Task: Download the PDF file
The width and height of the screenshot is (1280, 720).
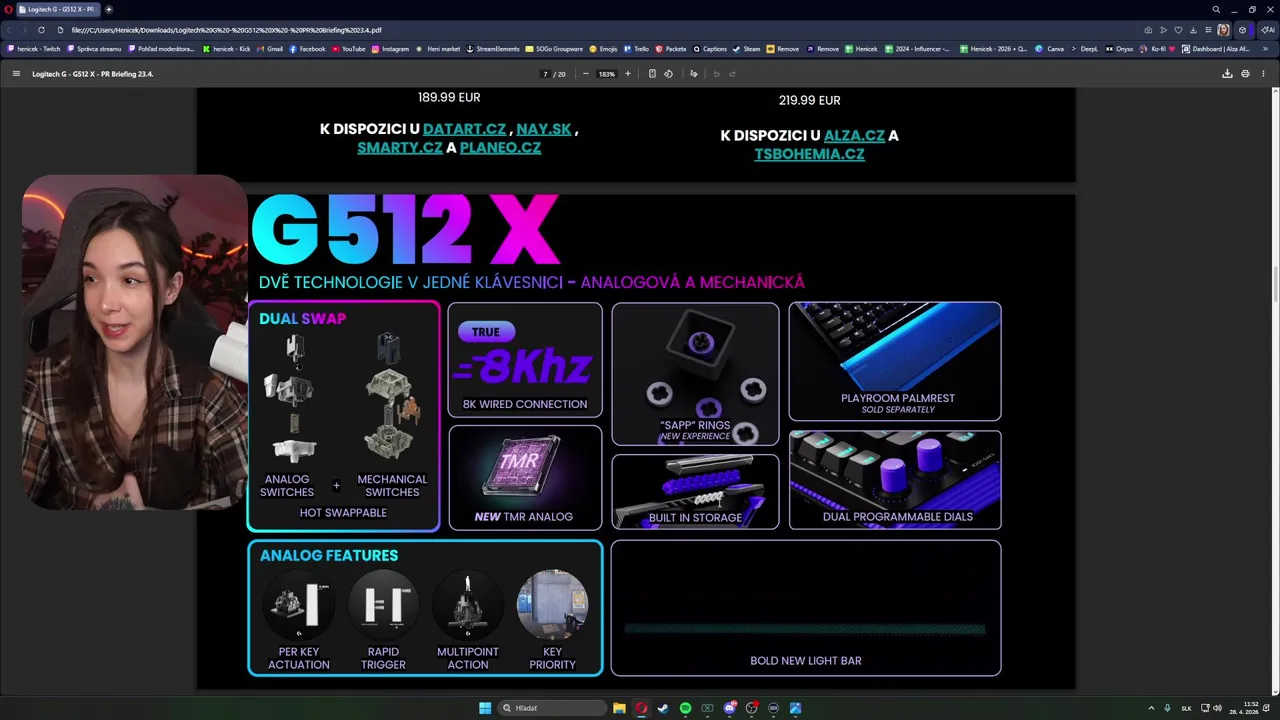Action: [1227, 74]
